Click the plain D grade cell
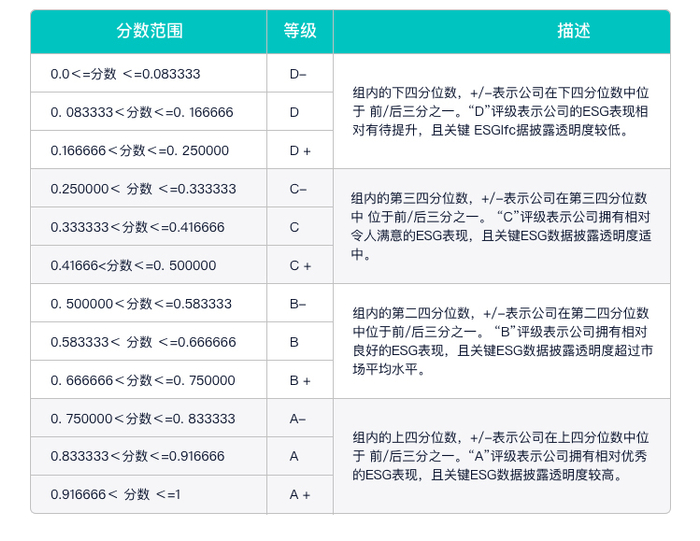The height and width of the screenshot is (541, 700). (300, 112)
